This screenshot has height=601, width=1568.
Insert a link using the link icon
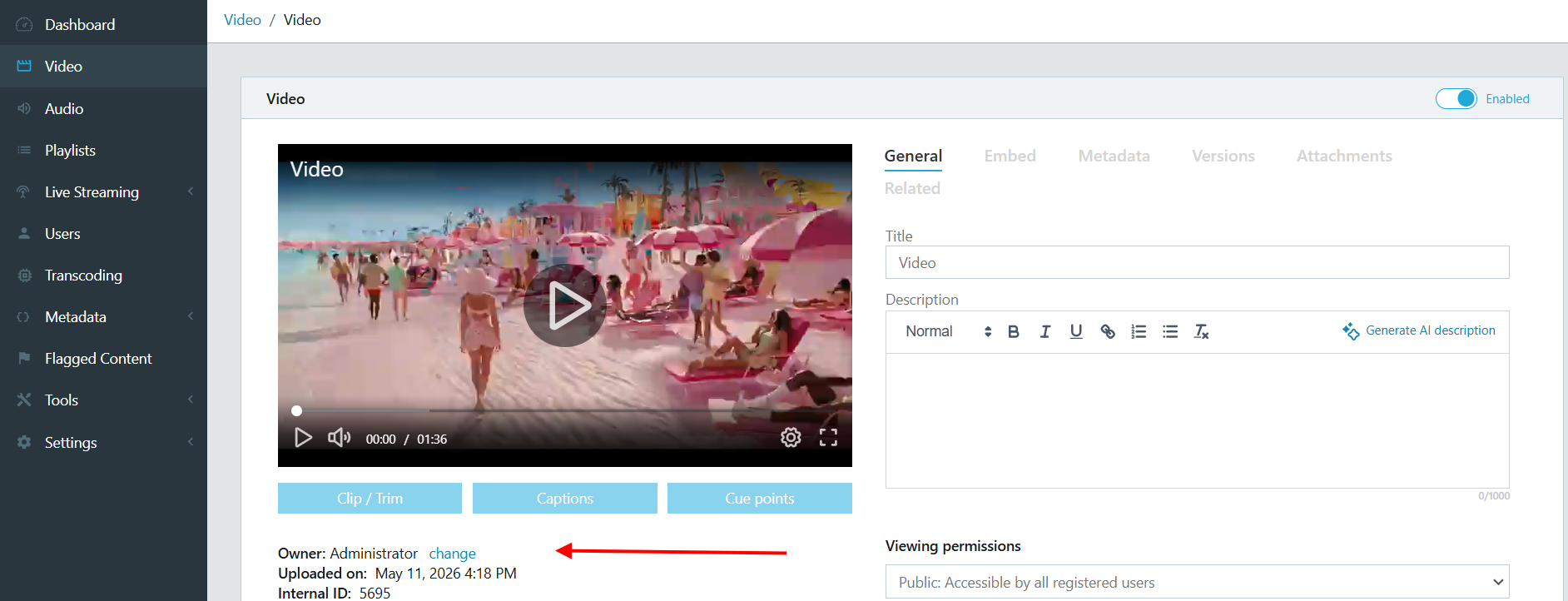[x=1107, y=331]
